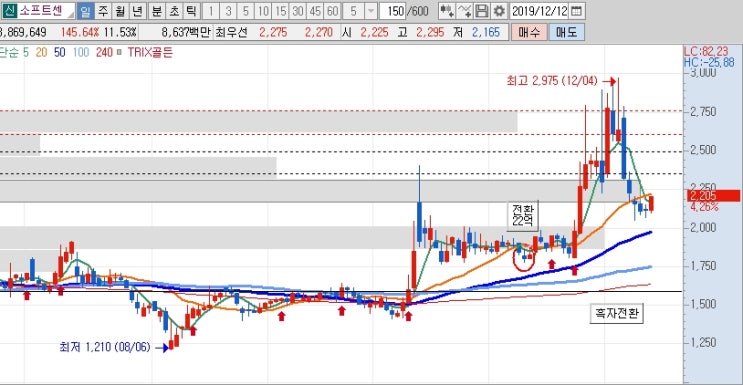The height and width of the screenshot is (385, 743).
Task: Open chart settings gear icon
Action: pyautogui.click(x=498, y=10)
